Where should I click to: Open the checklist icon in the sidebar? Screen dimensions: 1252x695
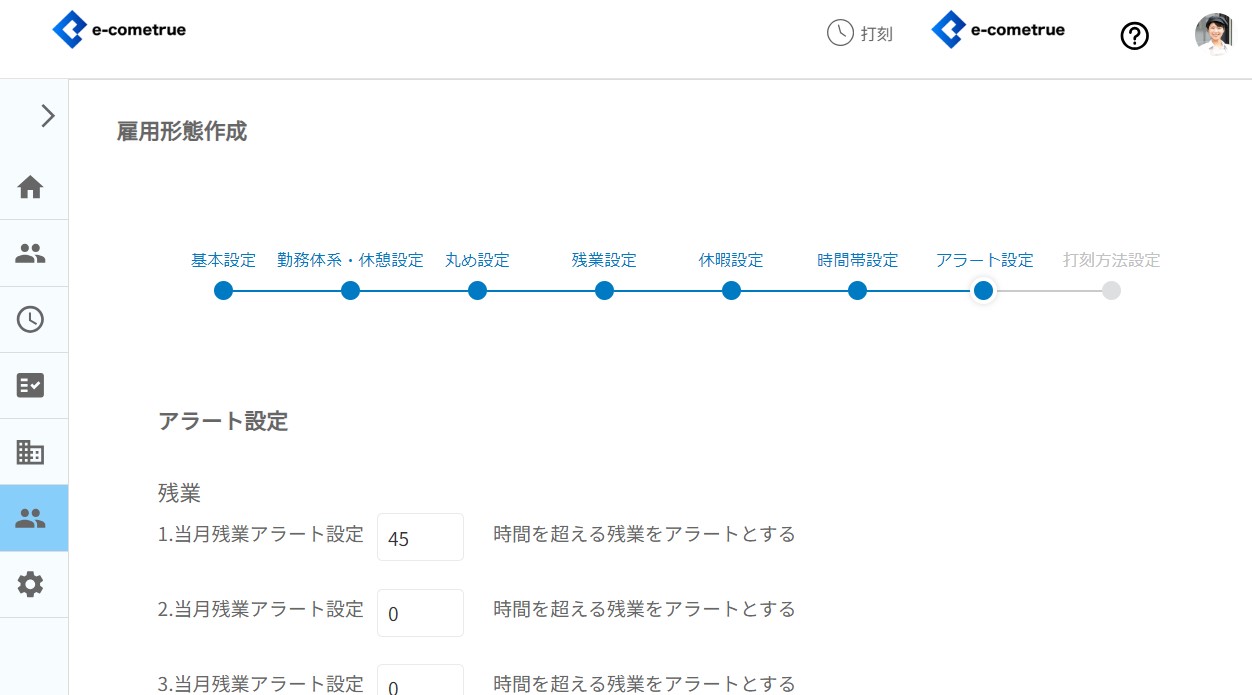click(31, 386)
